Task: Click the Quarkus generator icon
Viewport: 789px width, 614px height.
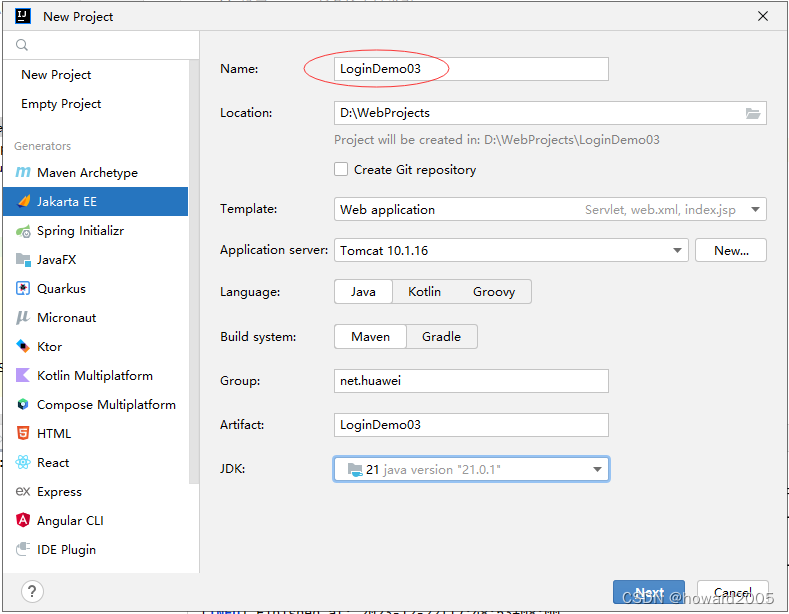Action: pyautogui.click(x=23, y=289)
